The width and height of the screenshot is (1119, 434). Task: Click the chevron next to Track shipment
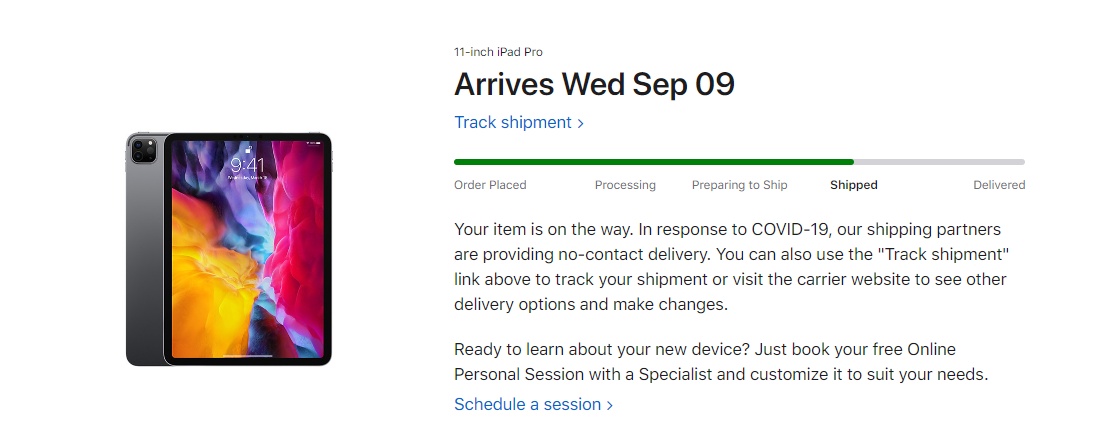click(x=581, y=124)
